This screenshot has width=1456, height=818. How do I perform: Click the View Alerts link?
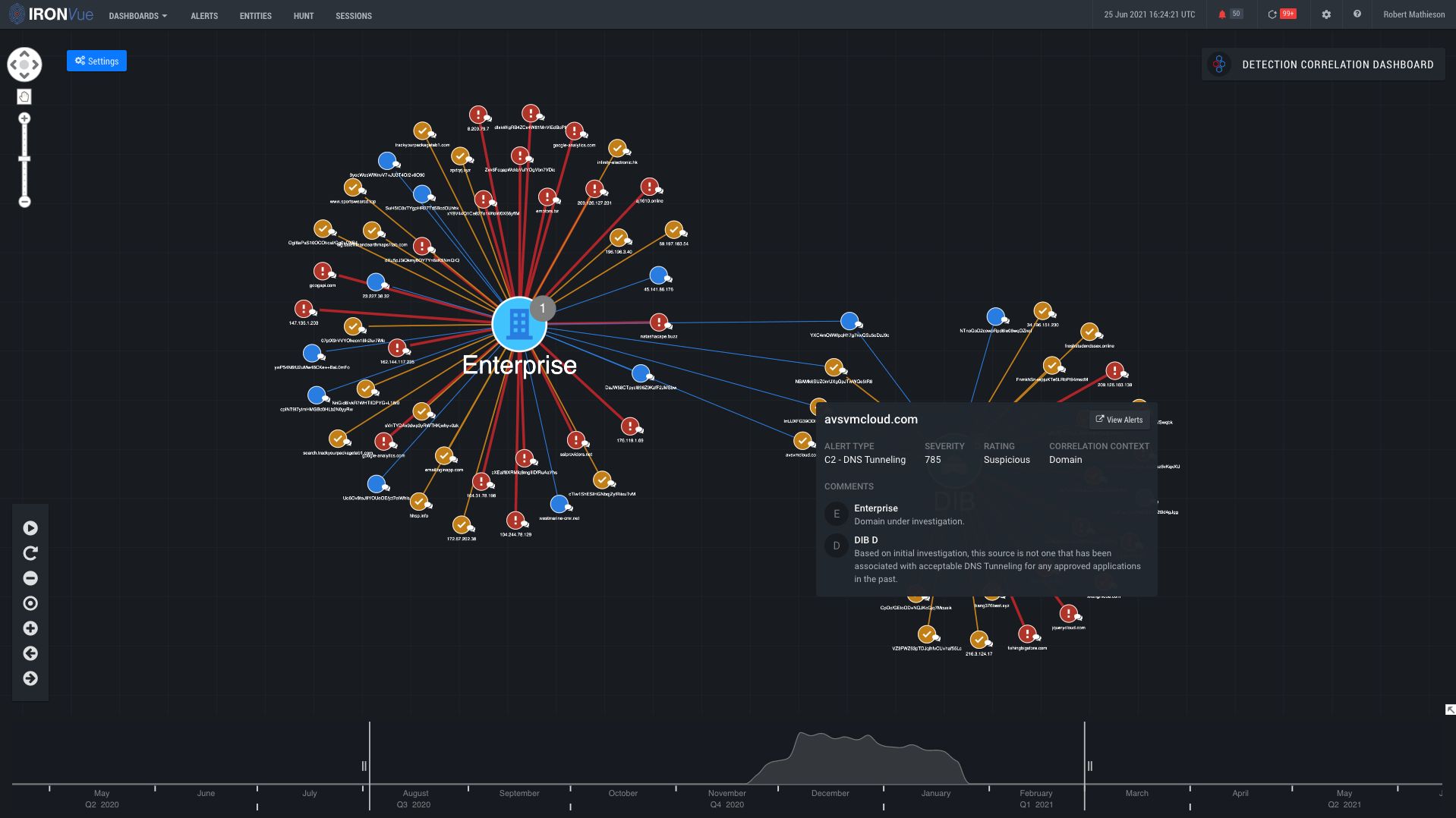[x=1119, y=420]
